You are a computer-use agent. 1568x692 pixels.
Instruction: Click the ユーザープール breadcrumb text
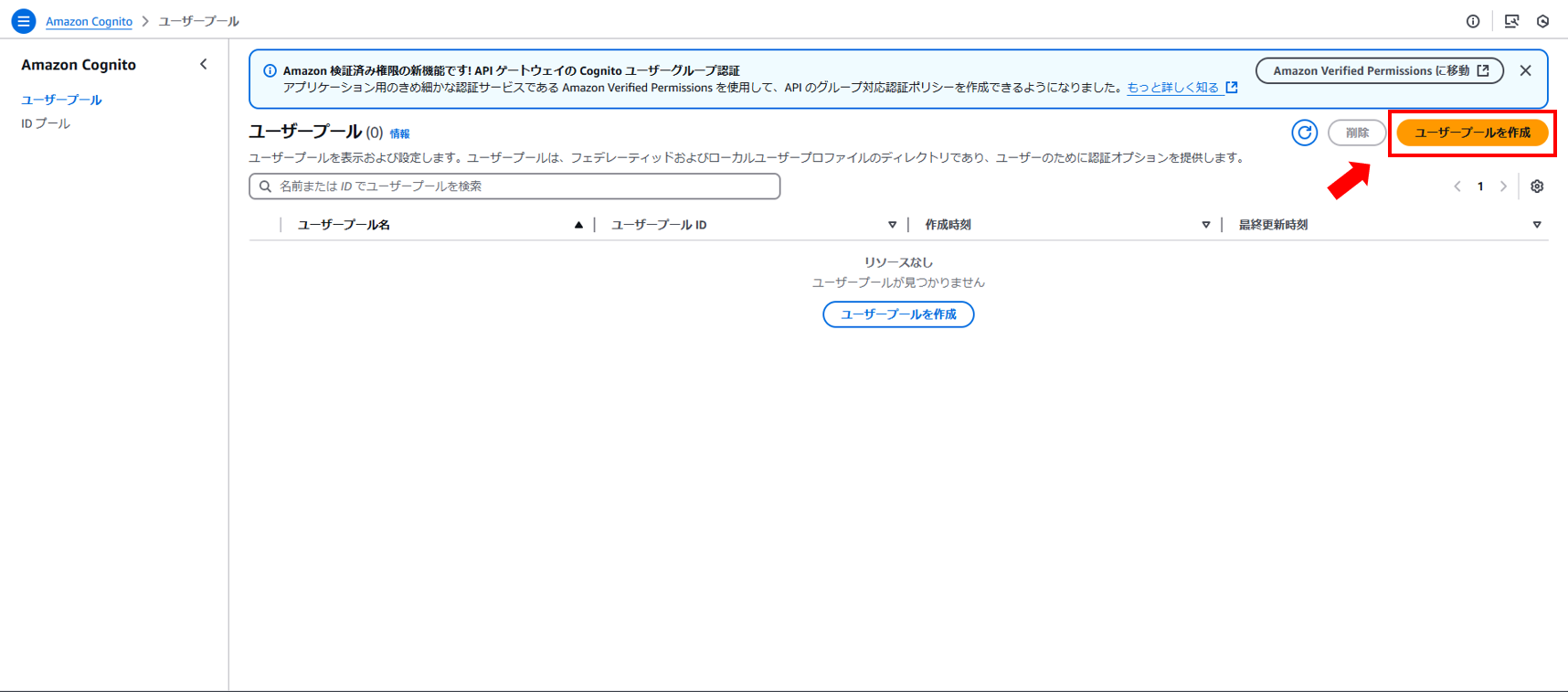[199, 21]
